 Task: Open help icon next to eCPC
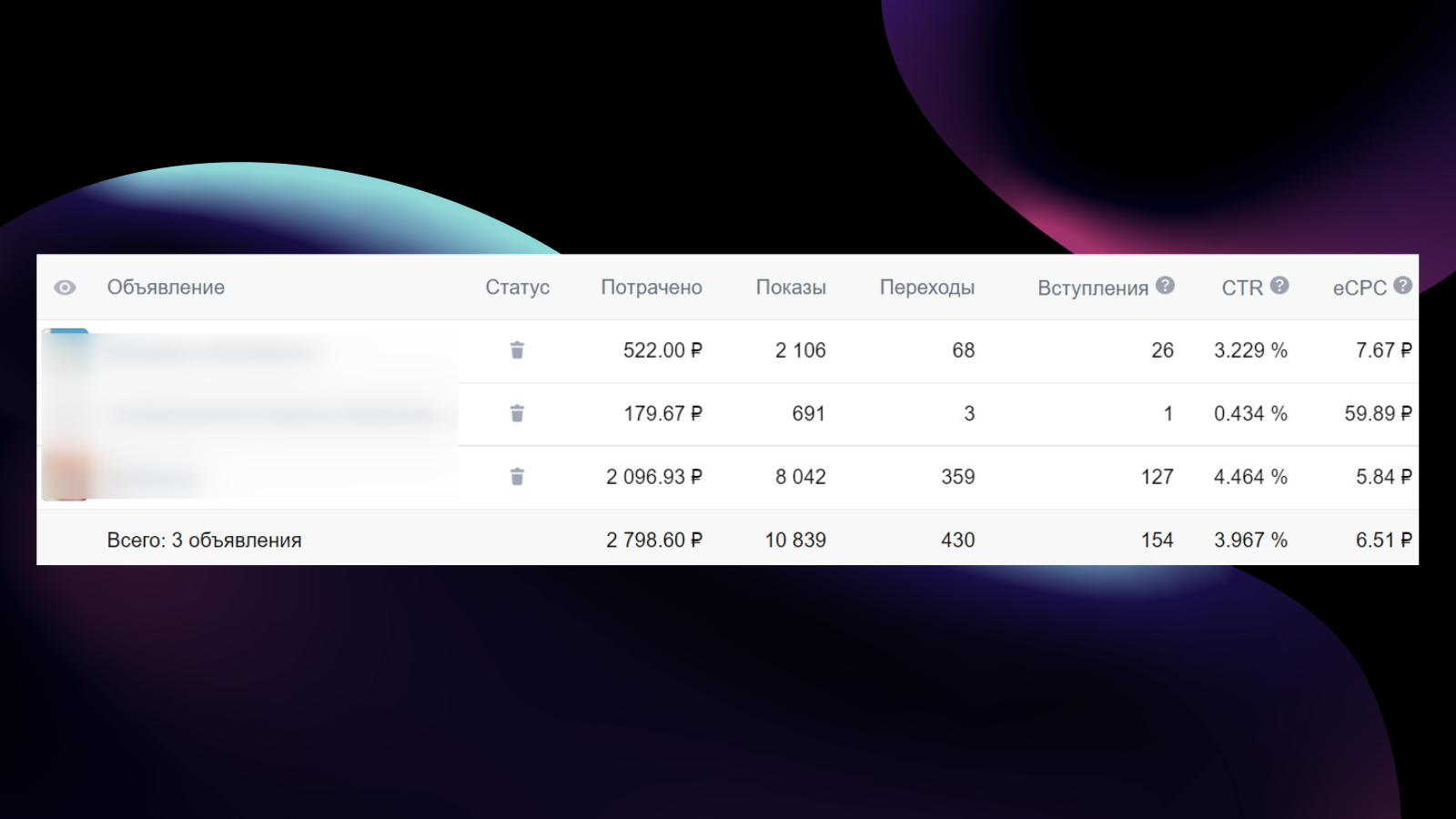coord(1402,286)
